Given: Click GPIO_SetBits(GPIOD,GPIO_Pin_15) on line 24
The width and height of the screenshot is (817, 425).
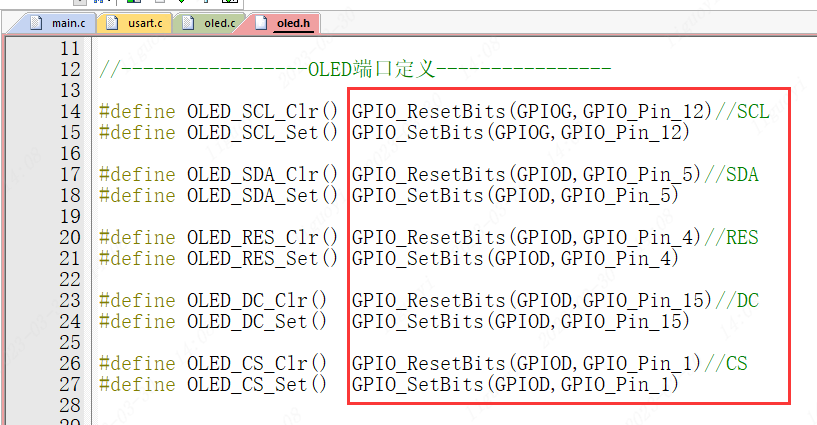Looking at the screenshot, I should pos(521,321).
